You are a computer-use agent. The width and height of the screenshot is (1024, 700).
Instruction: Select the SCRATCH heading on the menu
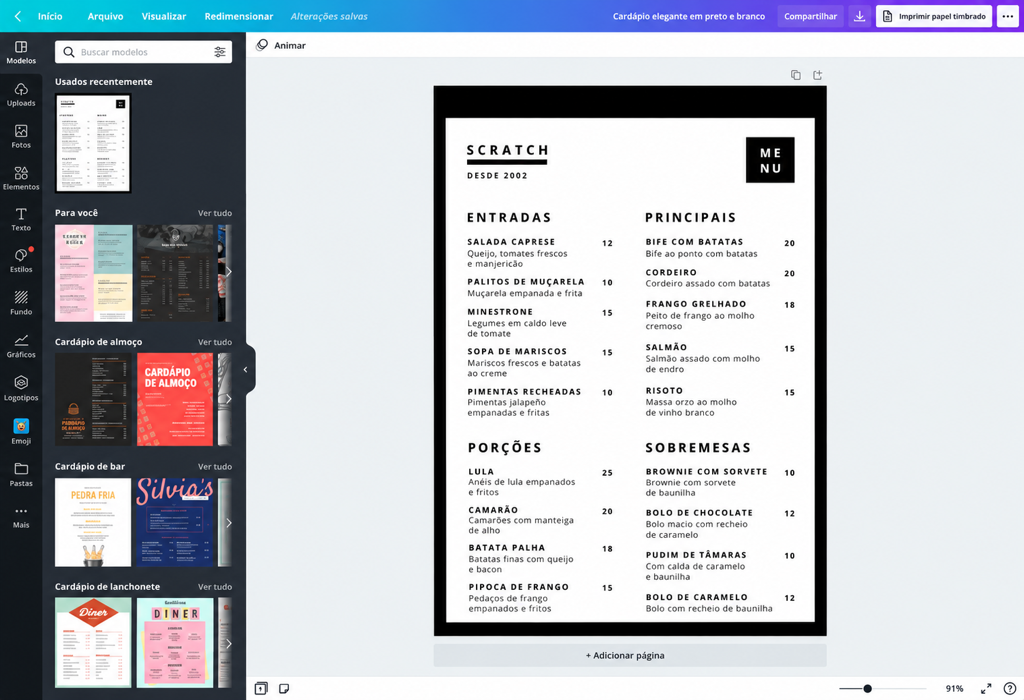[507, 150]
